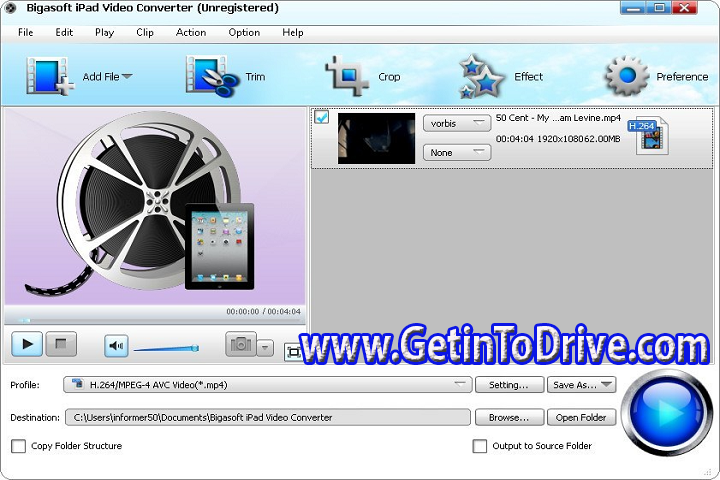Click the preview seek bar
Viewport: 720px width, 480px height.
point(154,320)
